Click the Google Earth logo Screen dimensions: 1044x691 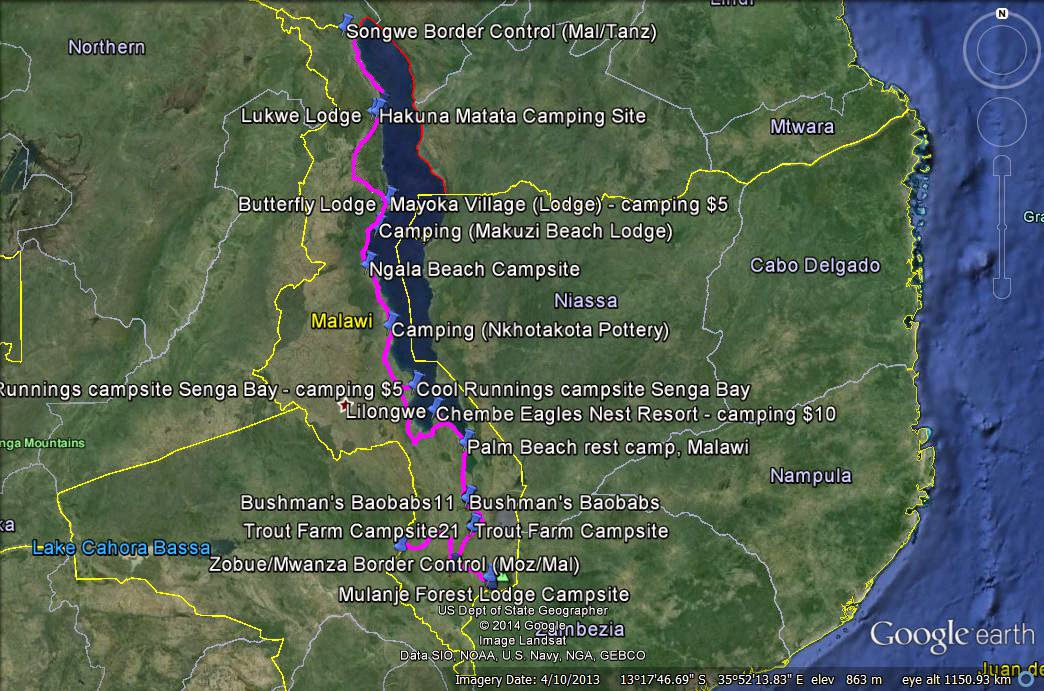tap(950, 633)
